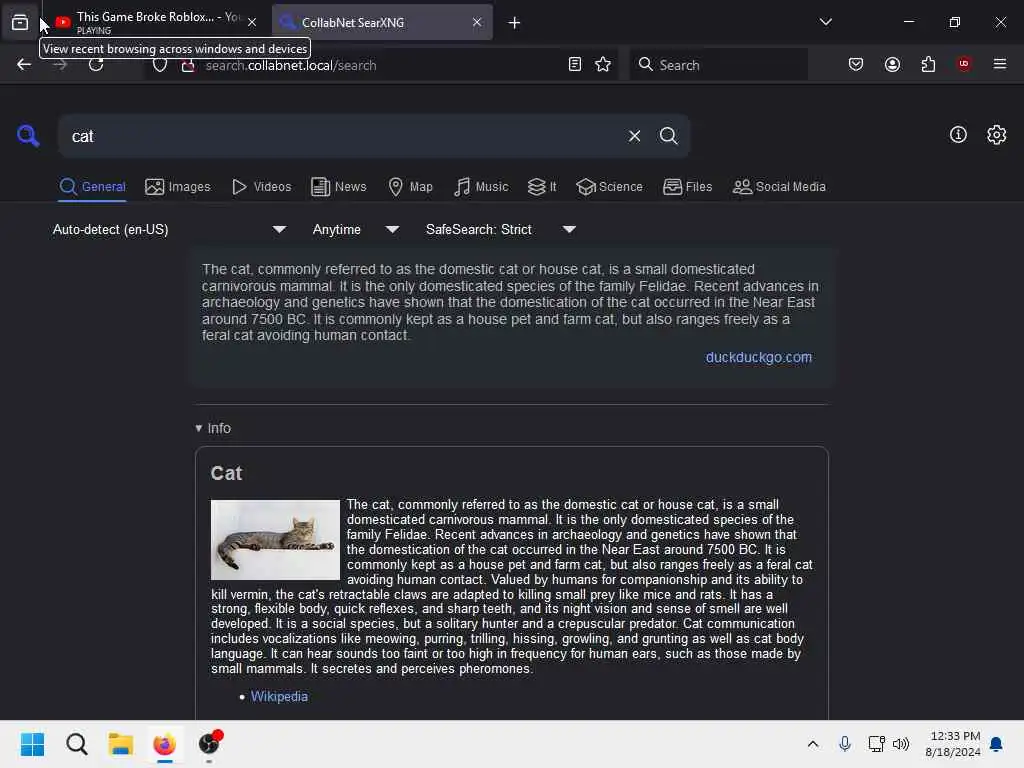Screen dimensions: 1024x768
Task: Switch to Map category
Action: click(x=410, y=187)
